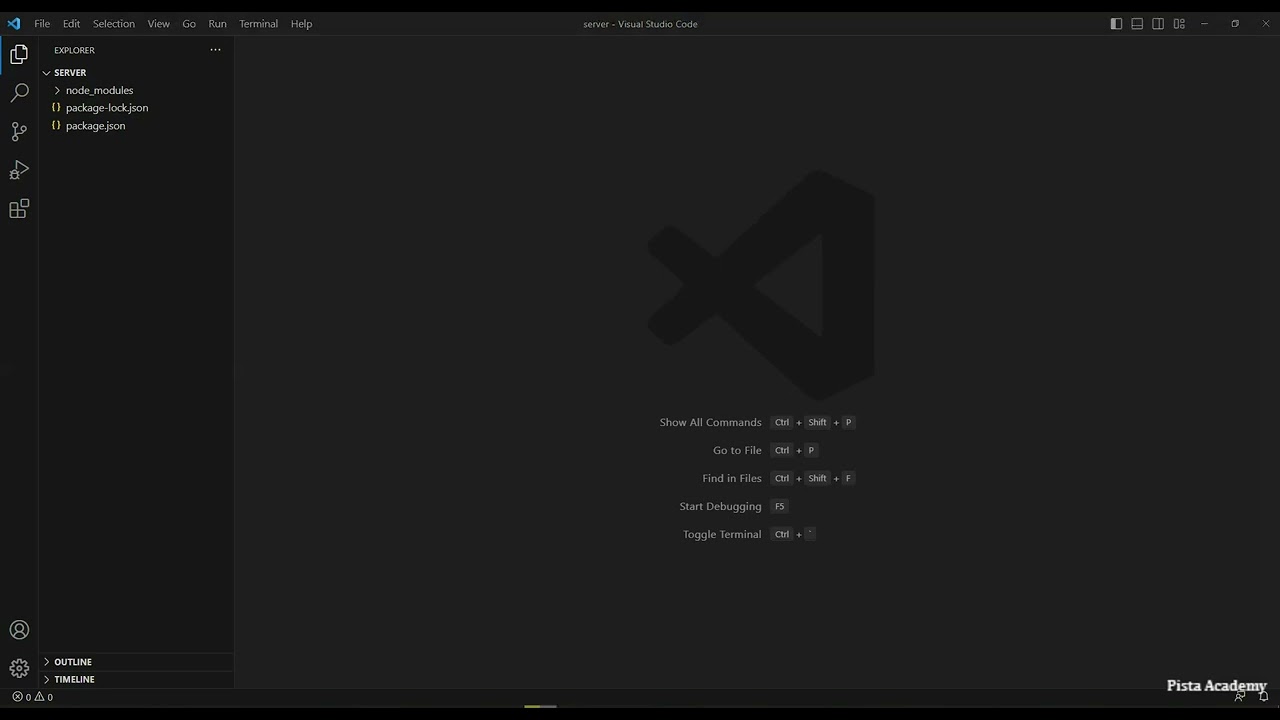
Task: Open the Edit menu
Action: click(x=71, y=24)
